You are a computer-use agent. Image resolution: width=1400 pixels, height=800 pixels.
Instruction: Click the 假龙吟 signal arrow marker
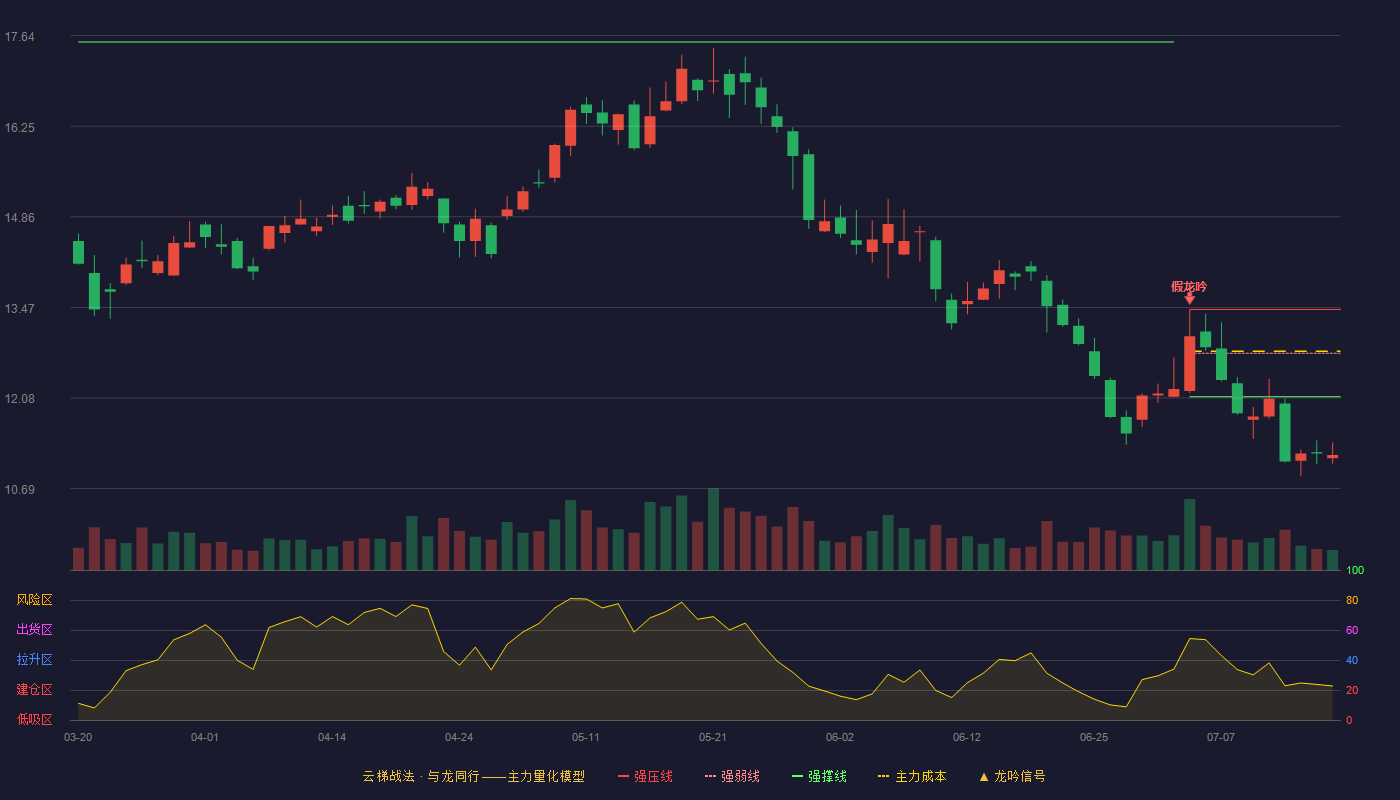1189,299
